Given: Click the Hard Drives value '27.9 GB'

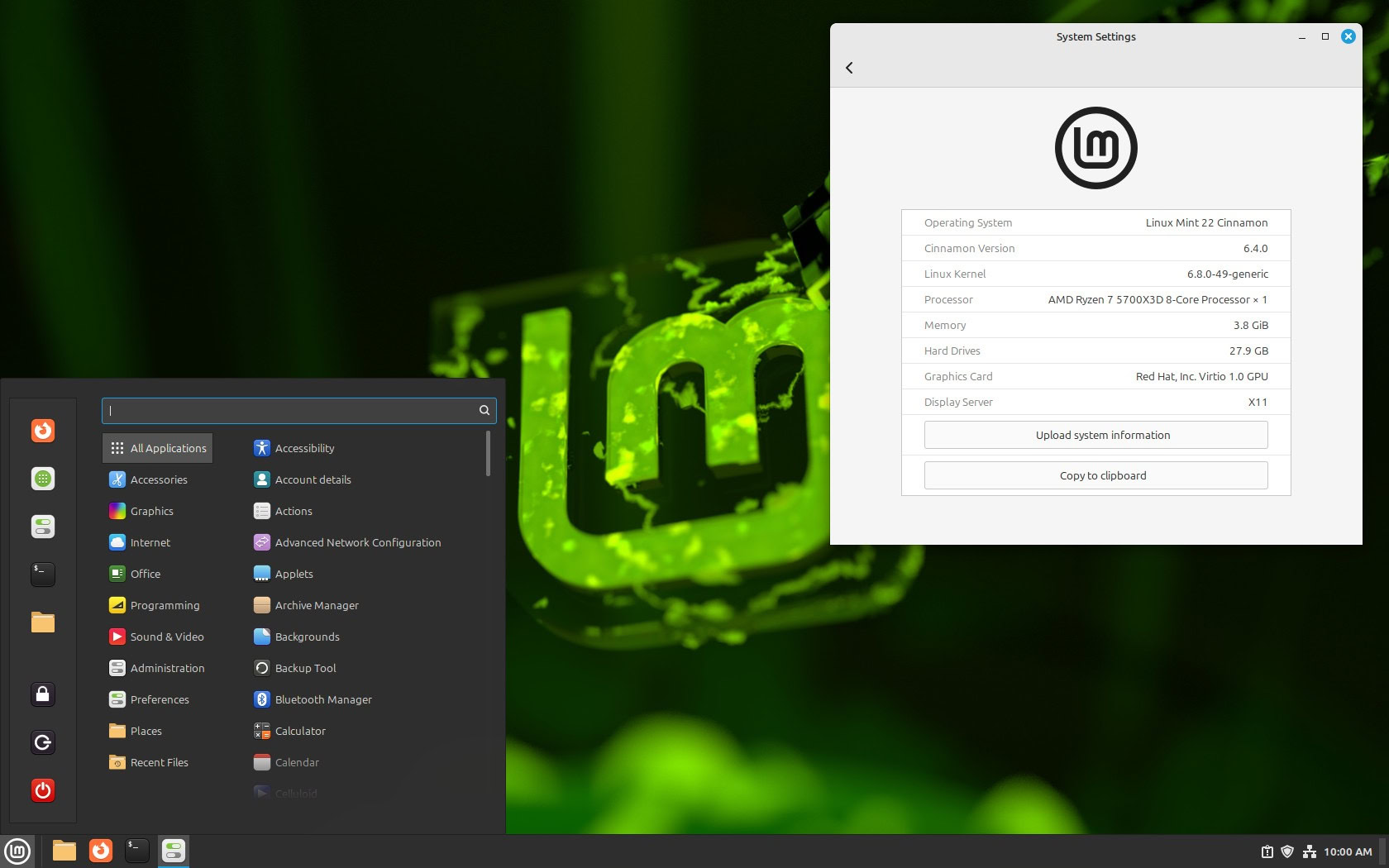Looking at the screenshot, I should [x=1248, y=351].
